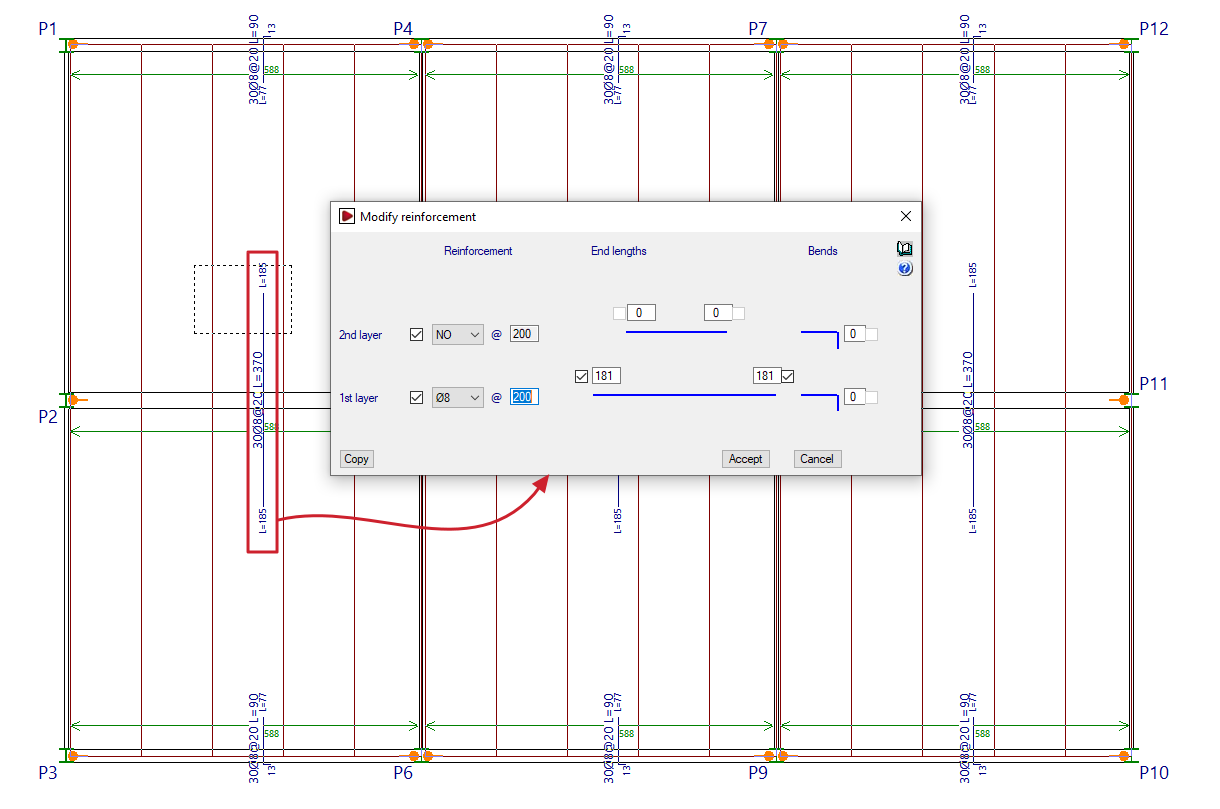Click the 1st layer spacing field 200
Viewport: 1220px width, 809px height.
tap(524, 397)
